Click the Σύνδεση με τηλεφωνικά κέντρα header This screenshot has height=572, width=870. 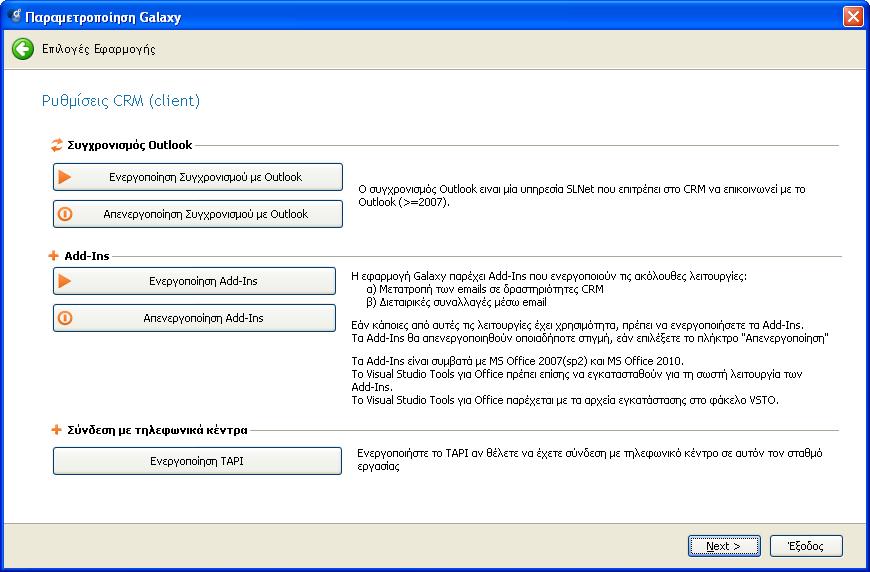click(x=158, y=430)
